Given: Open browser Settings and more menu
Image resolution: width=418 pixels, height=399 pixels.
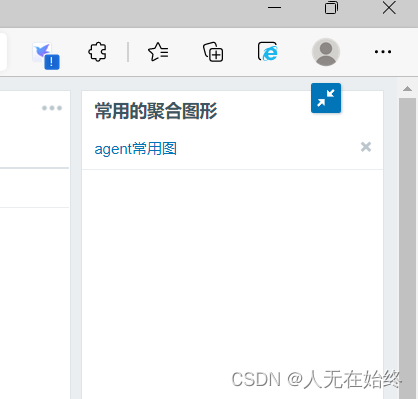Looking at the screenshot, I should point(383,52).
